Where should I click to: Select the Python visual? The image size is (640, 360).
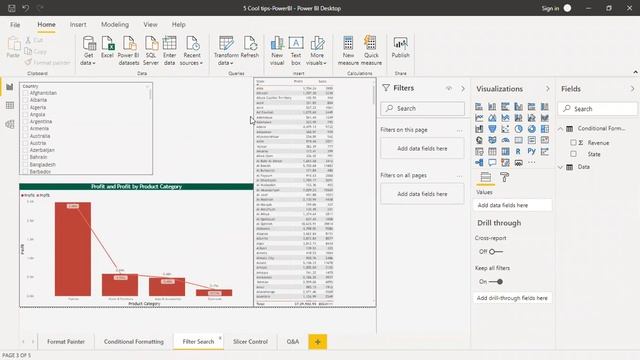click(x=531, y=151)
